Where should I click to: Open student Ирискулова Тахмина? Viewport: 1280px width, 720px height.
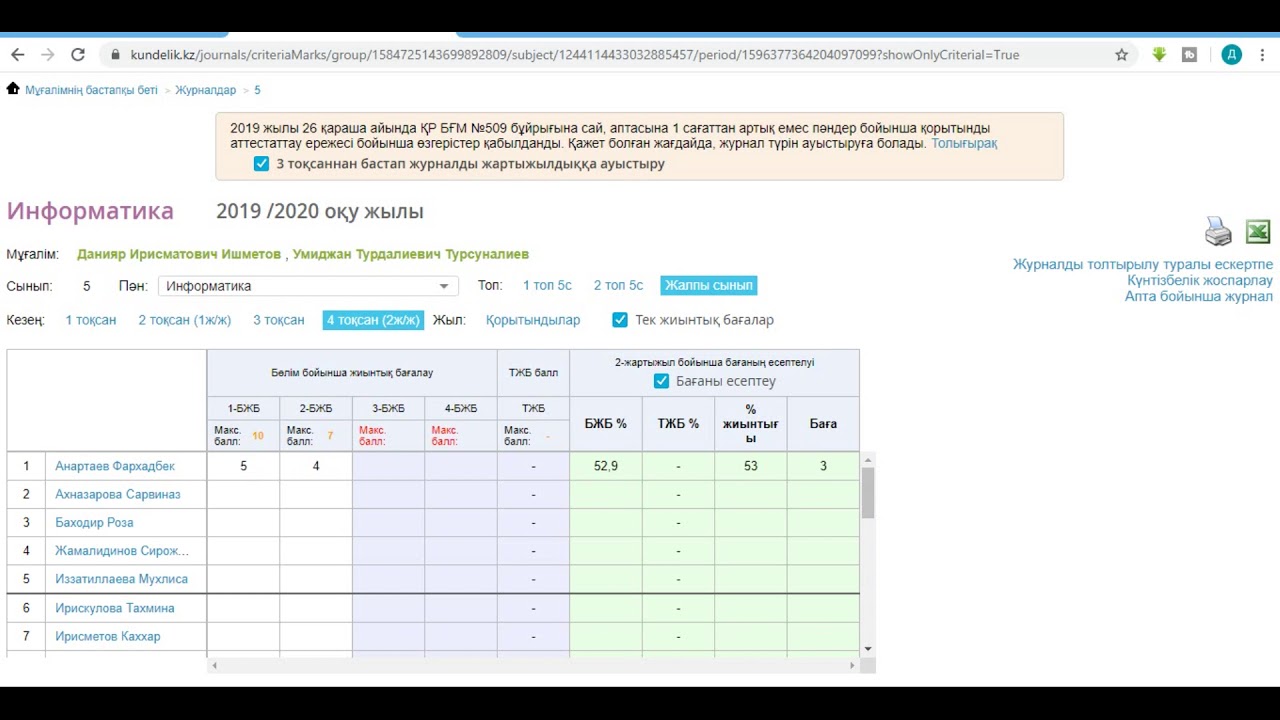pyautogui.click(x=115, y=608)
